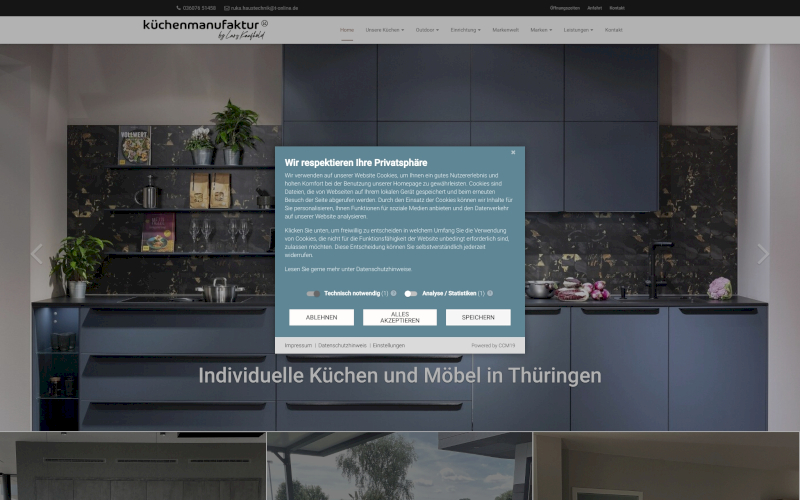Click the phone number in the top bar
Image resolution: width=800 pixels, height=500 pixels.
pos(196,8)
